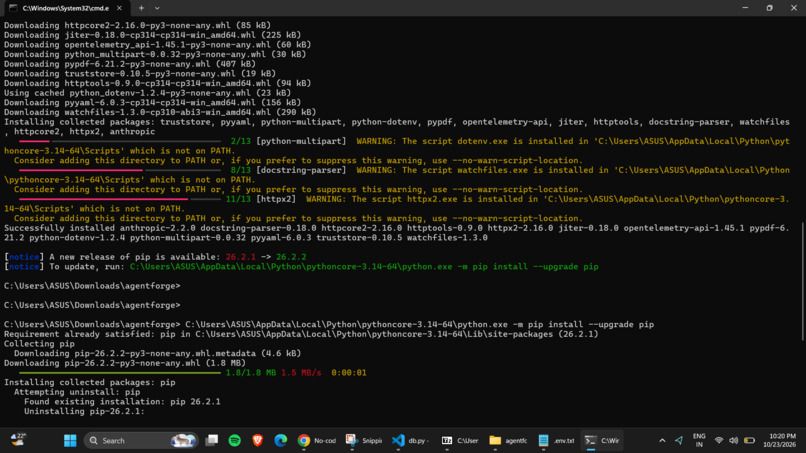The width and height of the screenshot is (806, 453).
Task: Open a new terminal tab
Action: 141,8
